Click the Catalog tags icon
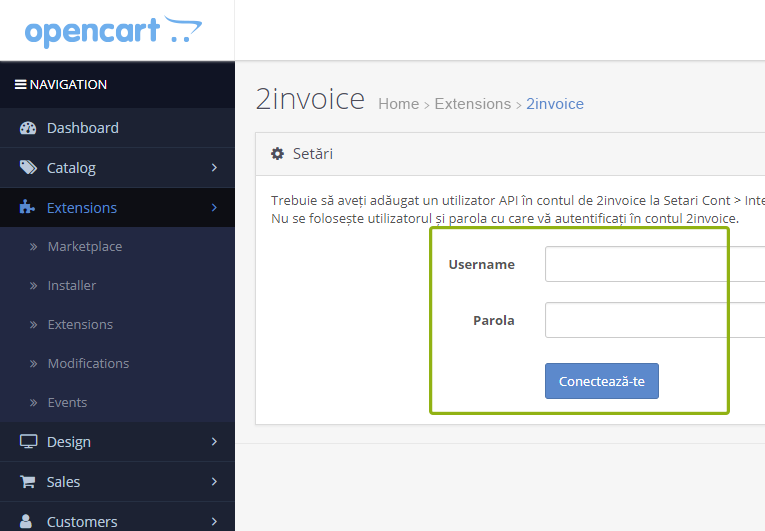 click(28, 167)
